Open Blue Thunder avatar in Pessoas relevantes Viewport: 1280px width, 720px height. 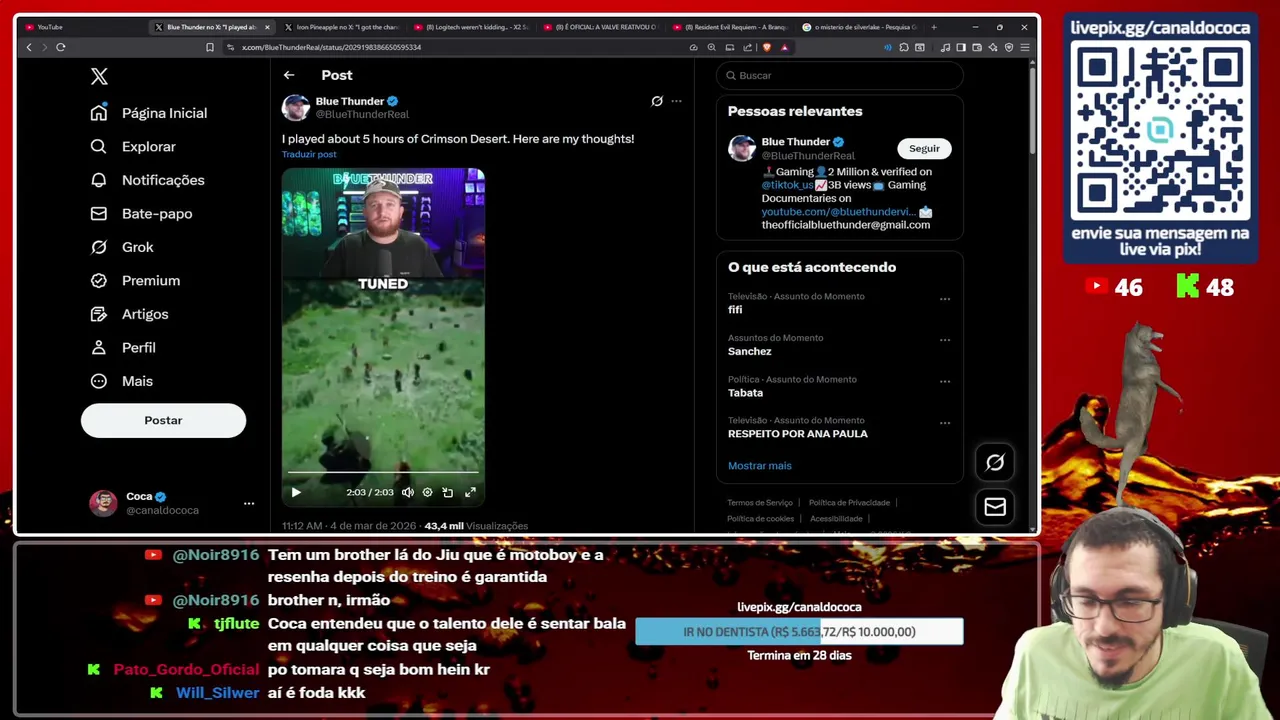pos(742,148)
